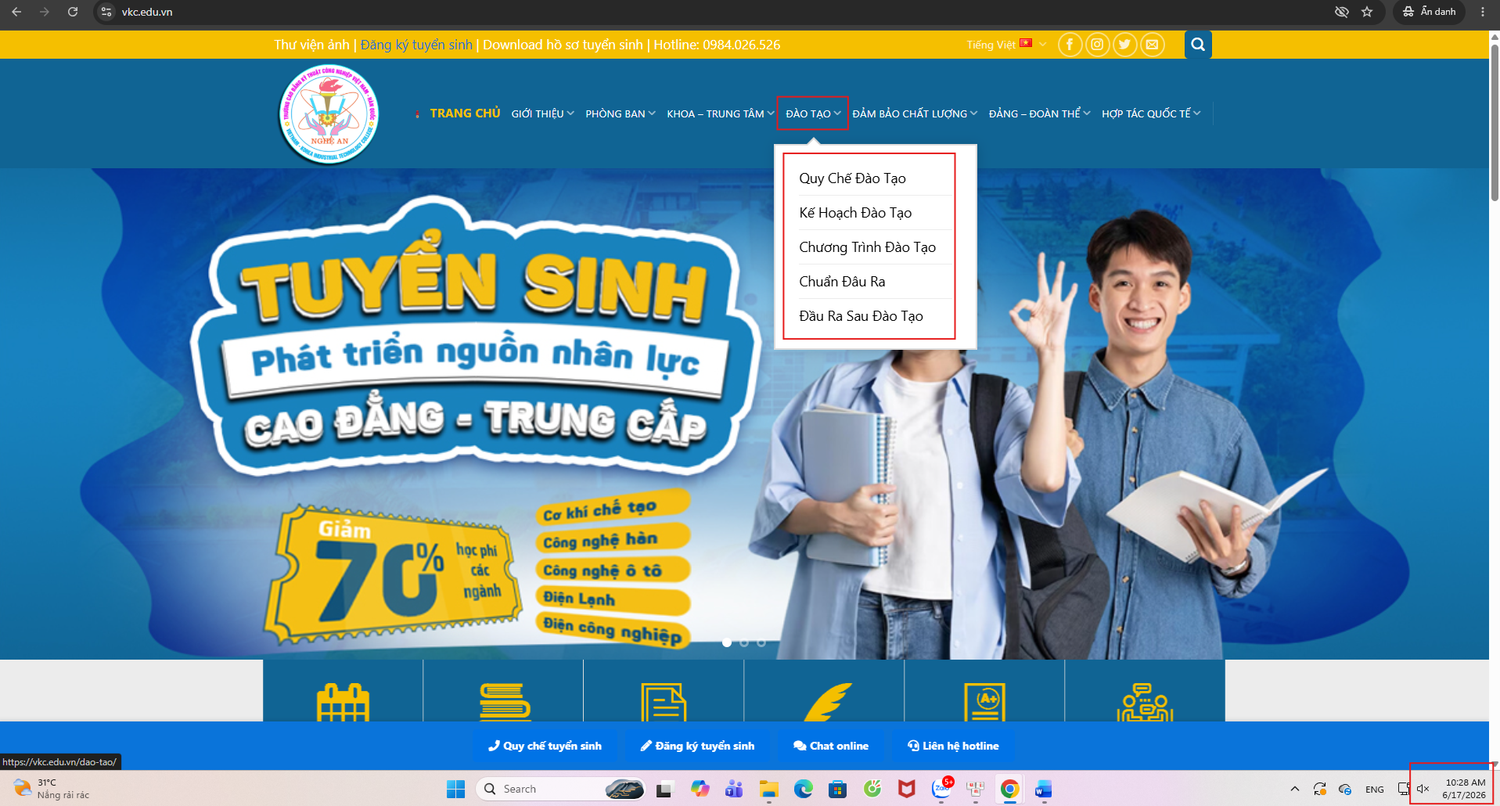Open Microsoft Word from the taskbar
Screen dimensions: 1500x806
(x=1043, y=789)
